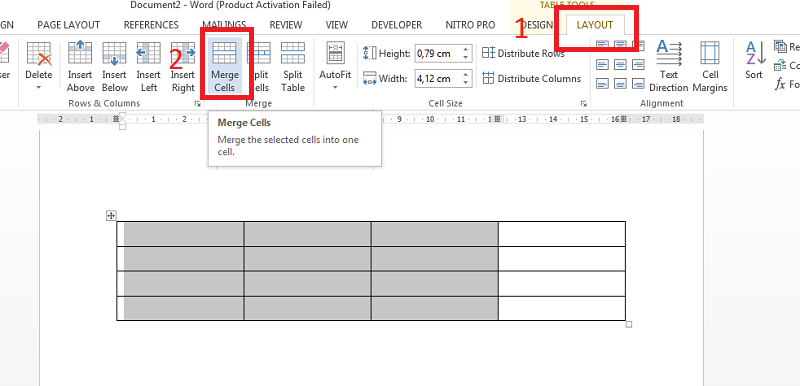Click the Align Bottom Center icon
The width and height of the screenshot is (800, 386).
point(620,83)
